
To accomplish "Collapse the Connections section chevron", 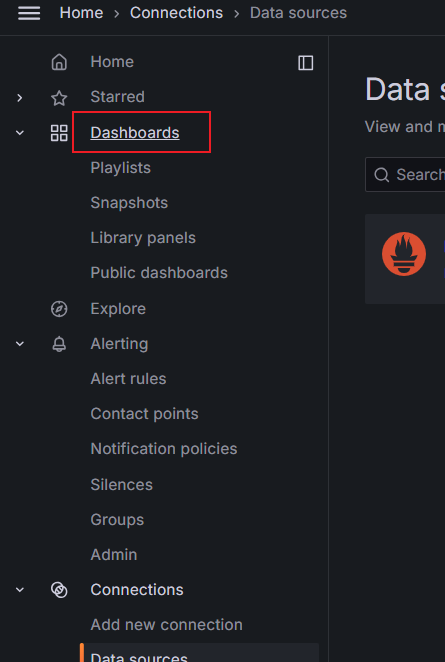I will tap(19, 590).
